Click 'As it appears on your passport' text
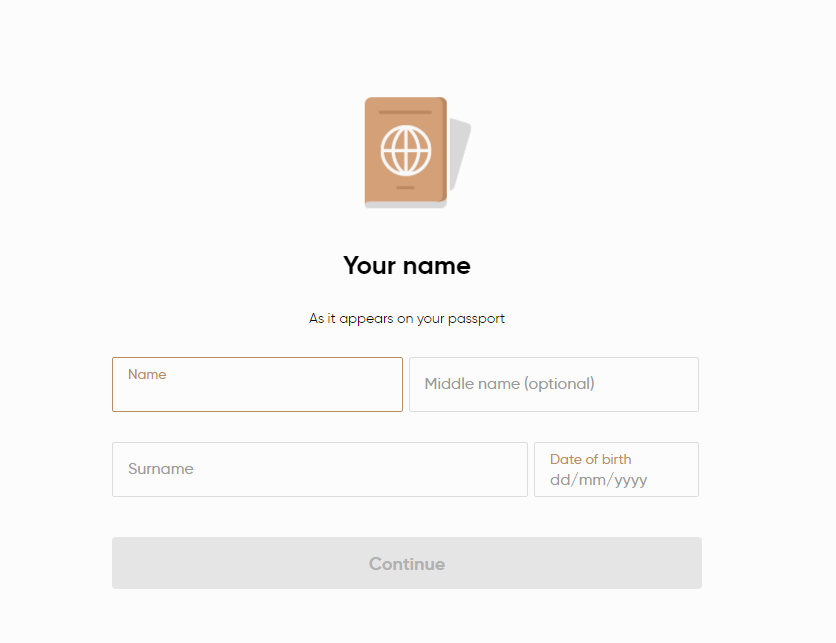Screen dimensions: 836x643 pyautogui.click(x=407, y=318)
